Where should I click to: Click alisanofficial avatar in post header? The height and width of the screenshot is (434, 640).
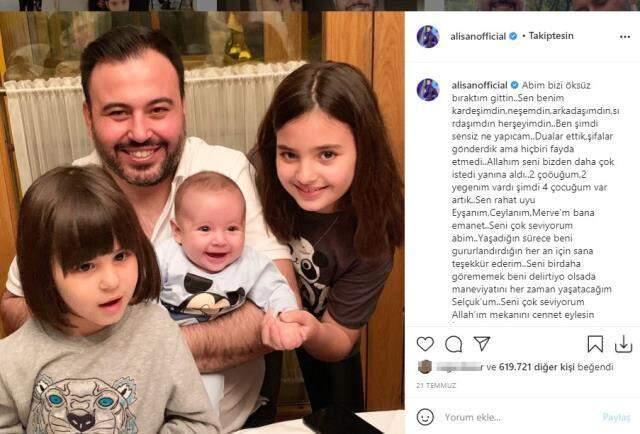coord(428,36)
